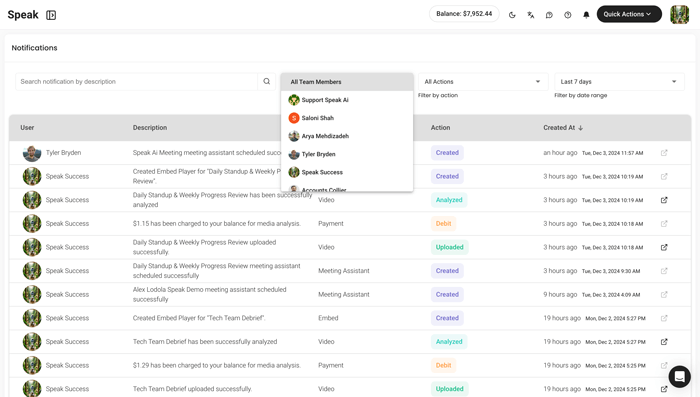This screenshot has width=700, height=397.
Task: Open link for Tech Team Debrief analyzed row
Action: point(664,342)
